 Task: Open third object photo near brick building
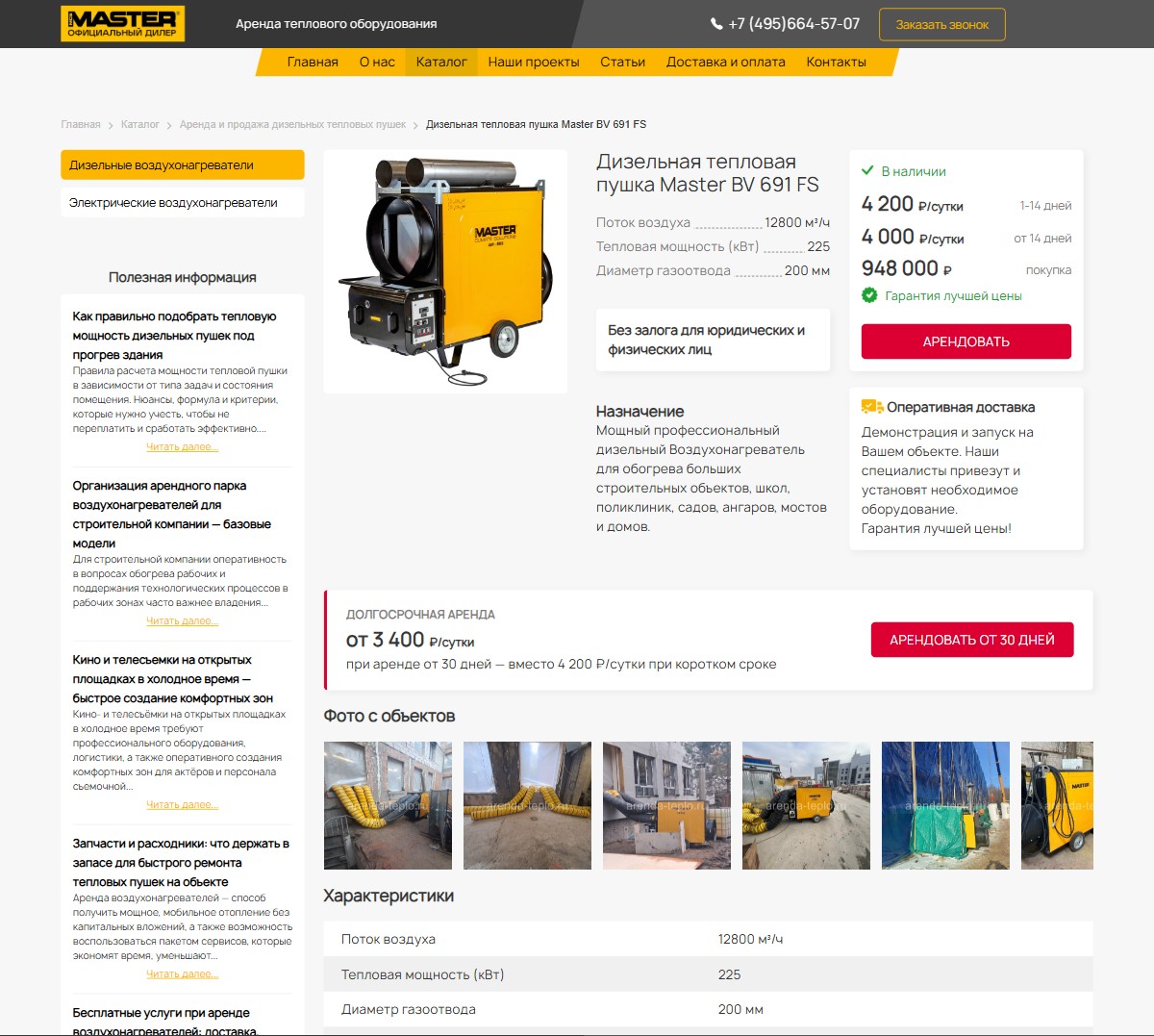[666, 805]
